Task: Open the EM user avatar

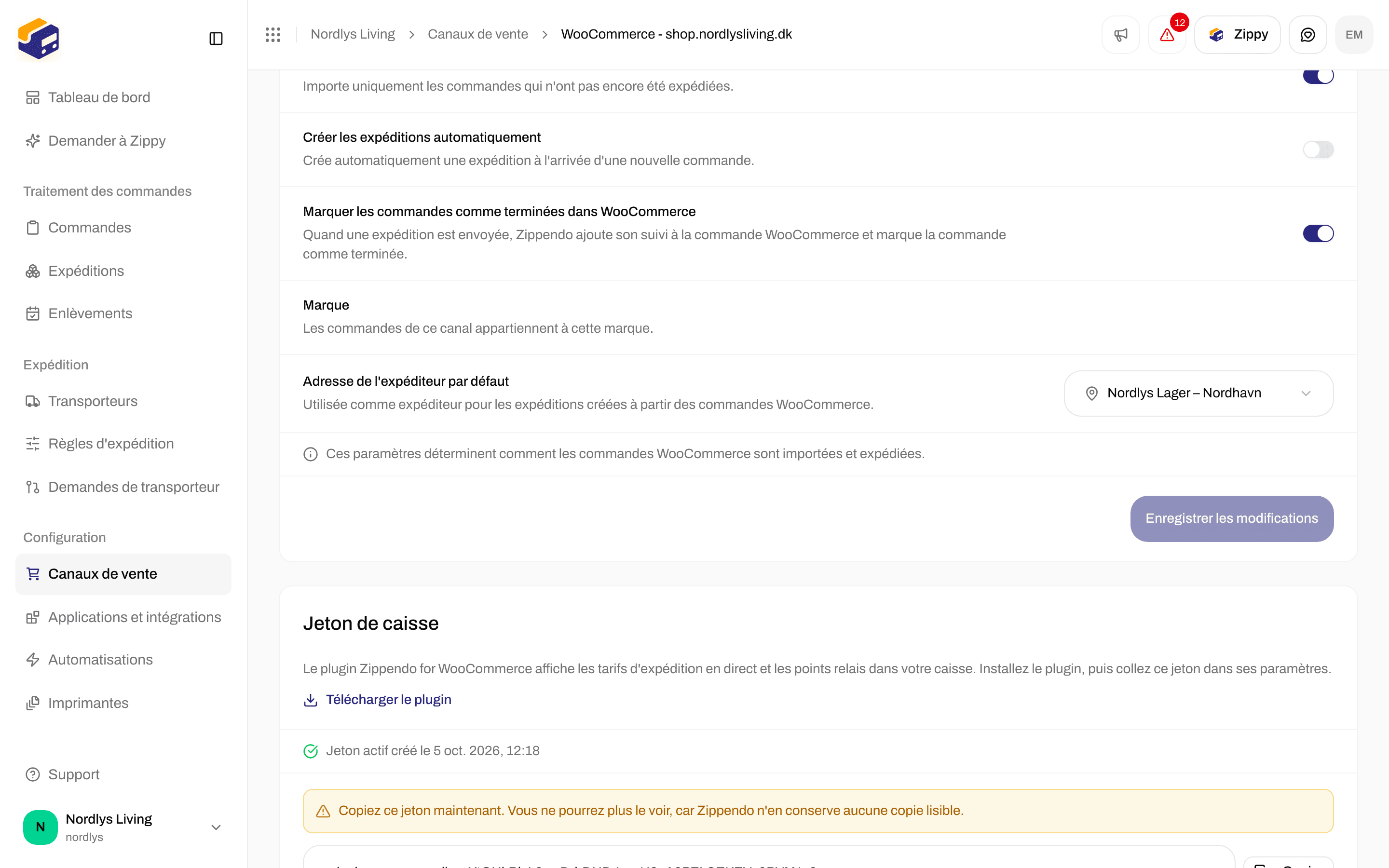Action: (1354, 34)
